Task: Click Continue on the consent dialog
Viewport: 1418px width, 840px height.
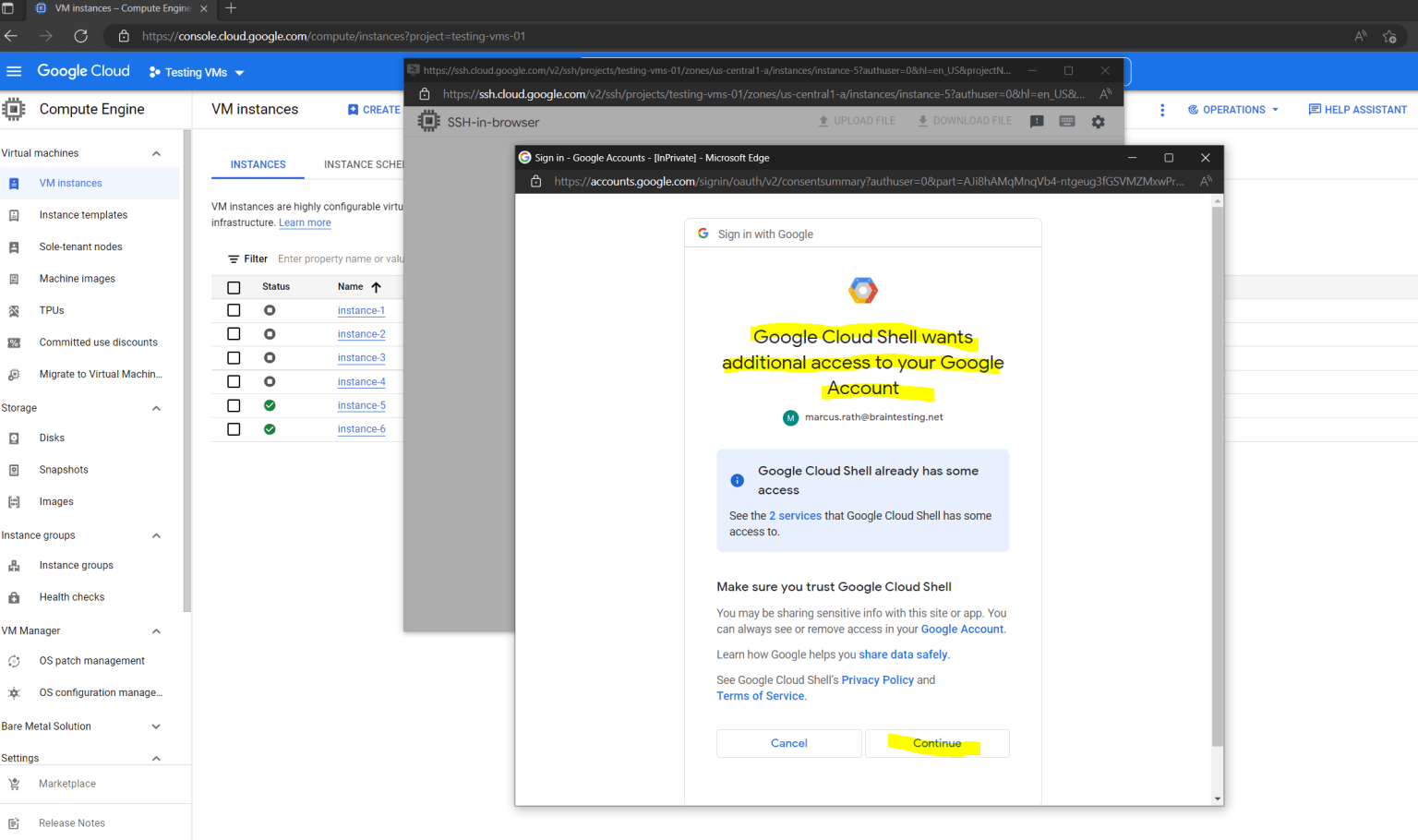Action: (936, 743)
